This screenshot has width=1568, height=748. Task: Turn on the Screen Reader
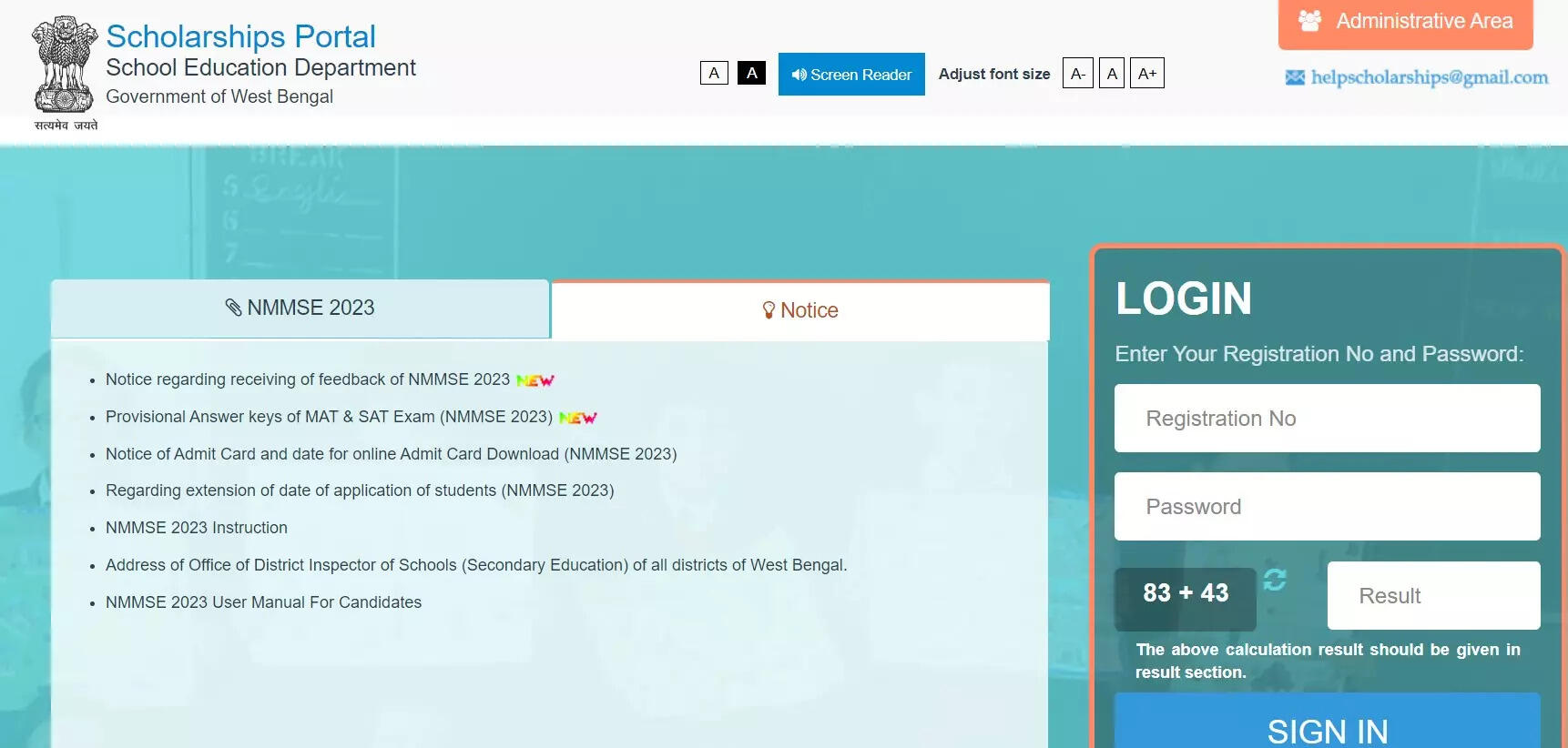click(x=851, y=74)
